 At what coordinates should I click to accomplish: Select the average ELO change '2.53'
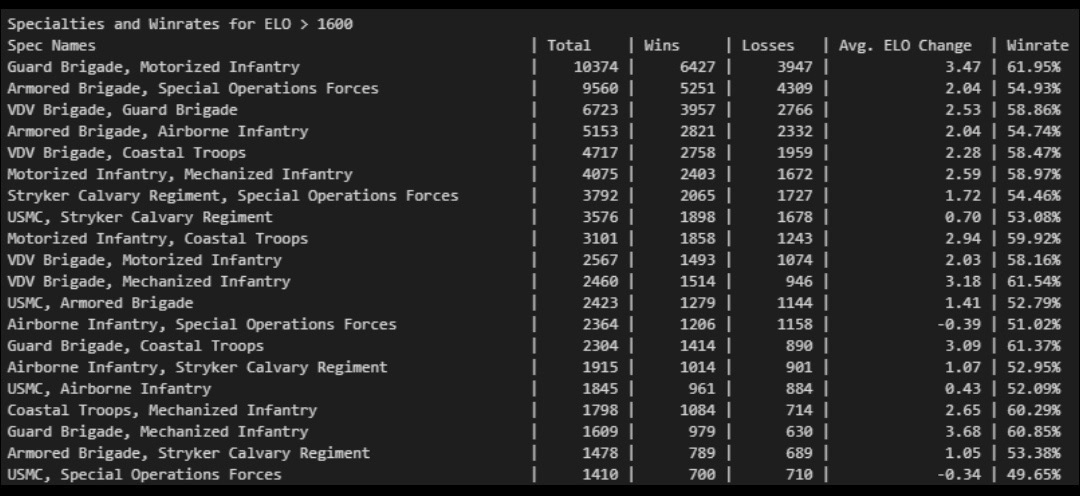coord(963,110)
